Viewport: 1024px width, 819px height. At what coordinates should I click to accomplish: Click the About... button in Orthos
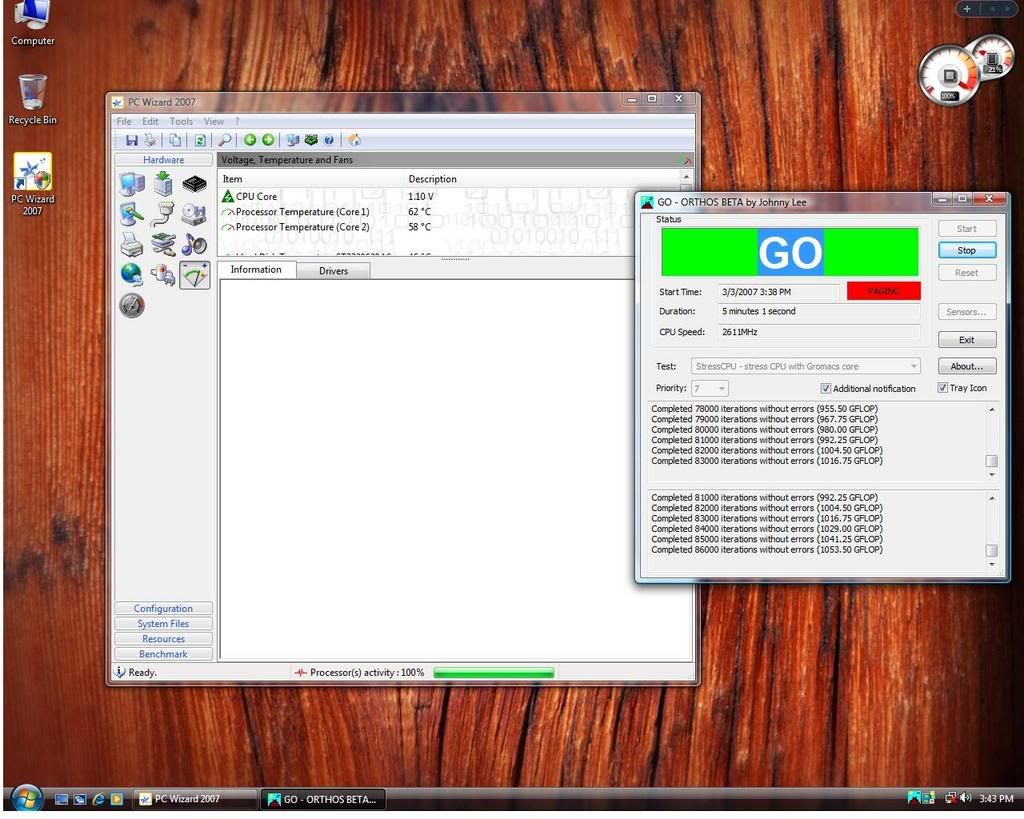[x=966, y=367]
